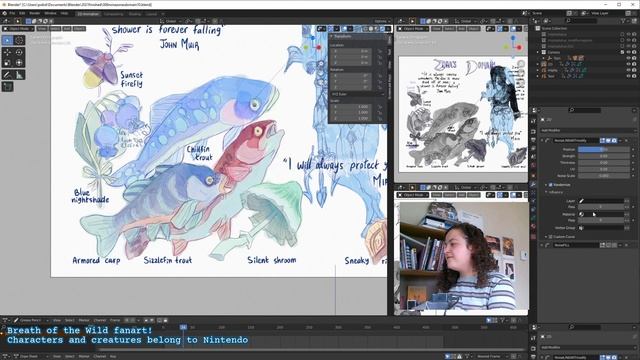This screenshot has height=360, width=640.
Task: Delete the first Noise modifier with X
Action: (x=627, y=140)
